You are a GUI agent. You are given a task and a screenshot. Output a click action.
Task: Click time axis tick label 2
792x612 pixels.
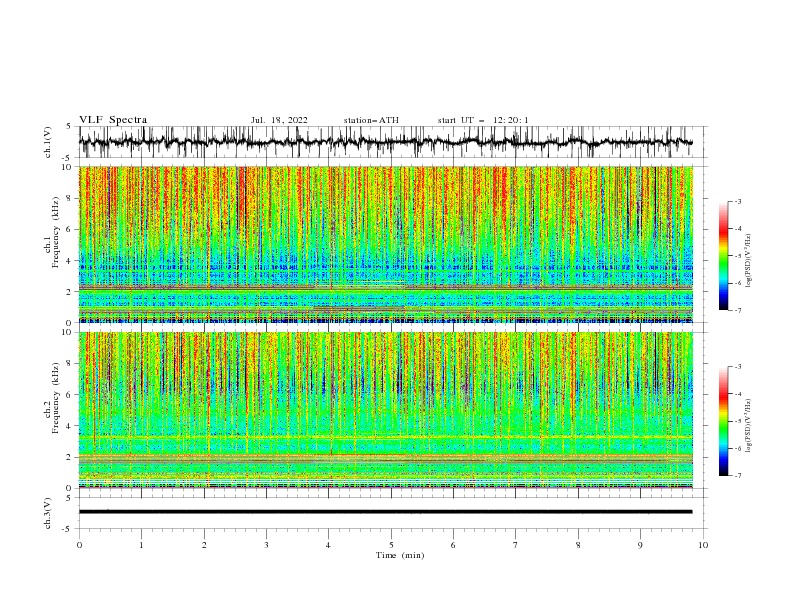pyautogui.click(x=204, y=545)
